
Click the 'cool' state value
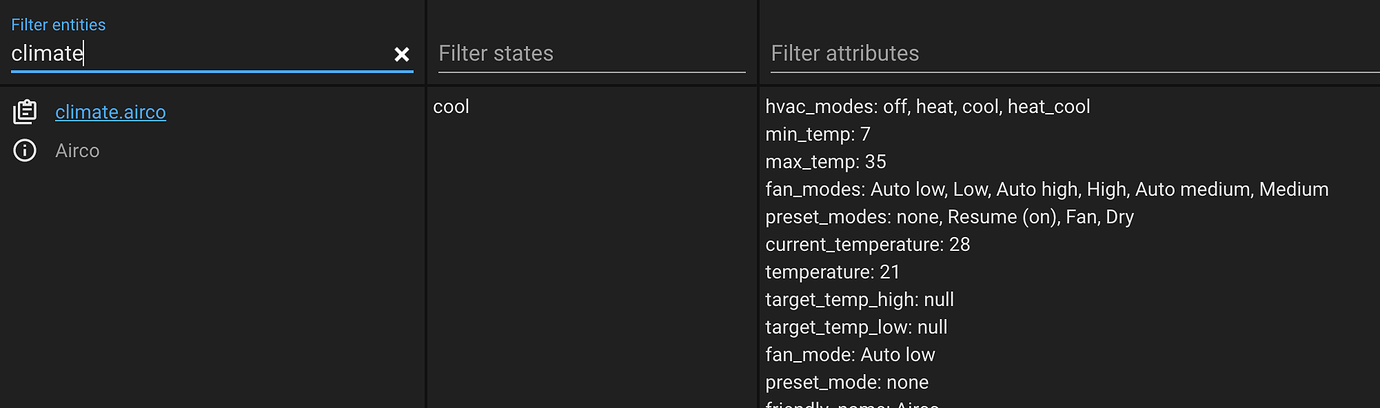451,106
